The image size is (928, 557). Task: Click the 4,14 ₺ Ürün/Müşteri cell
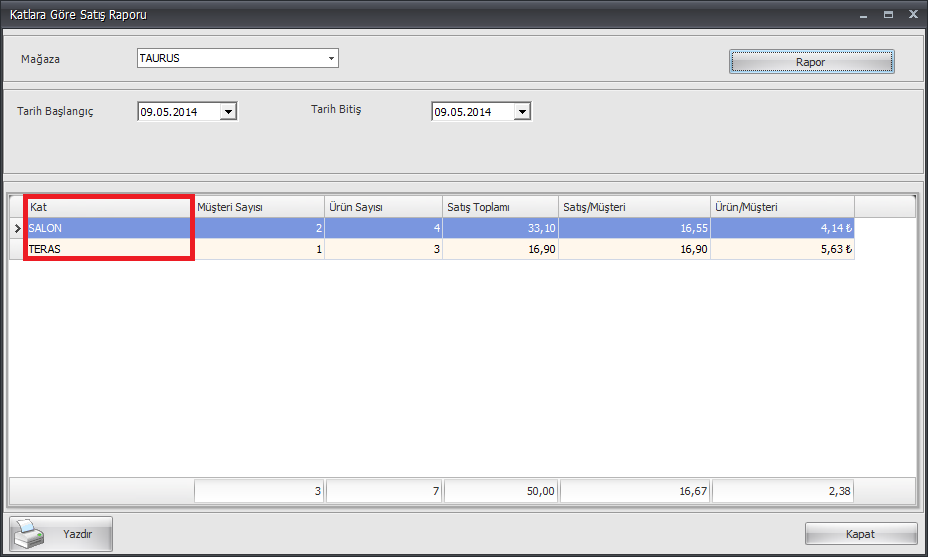782,228
